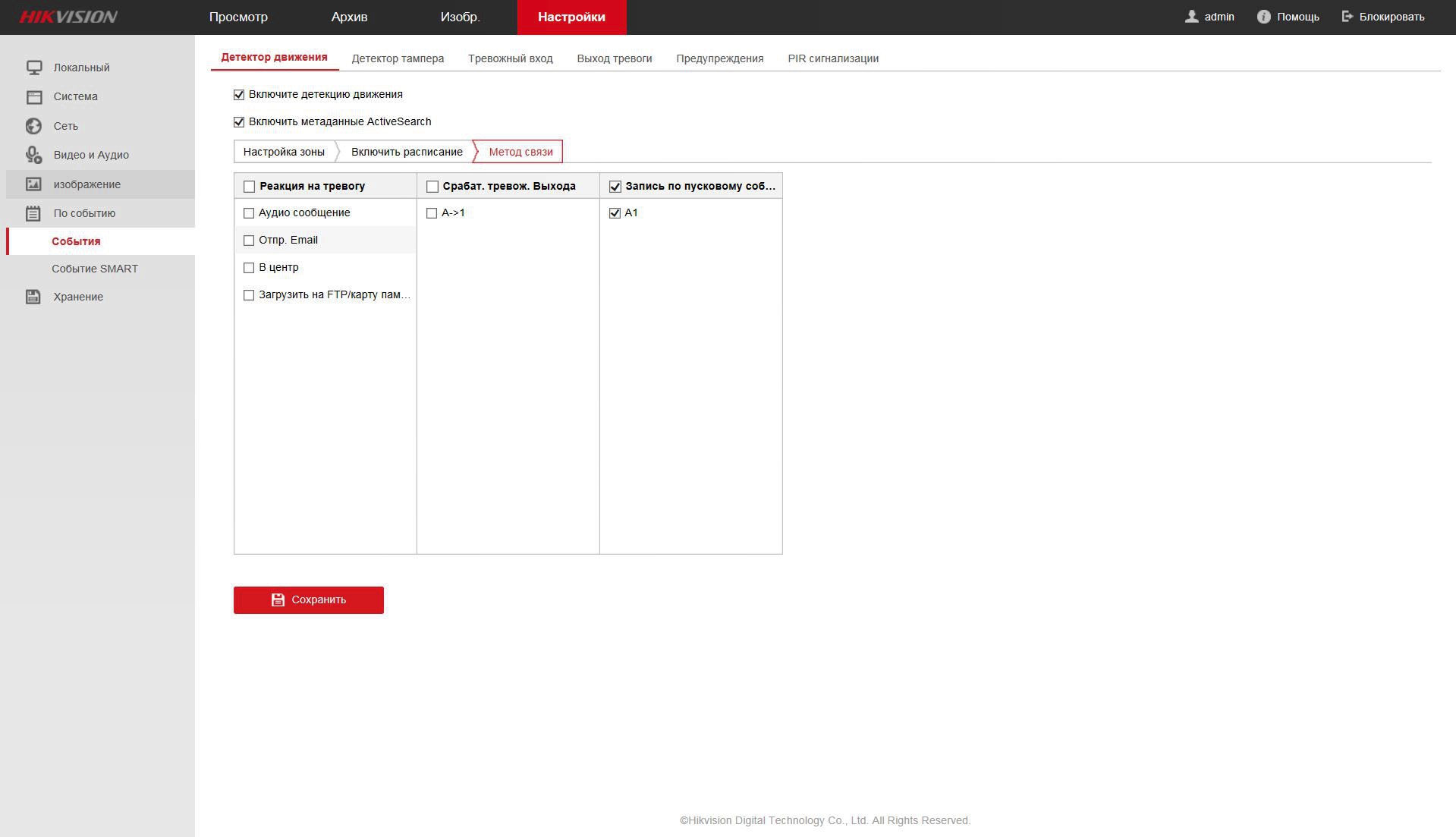This screenshot has height=837, width=1456.
Task: Click the Реакция на тревогу column header text
Action: click(313, 187)
